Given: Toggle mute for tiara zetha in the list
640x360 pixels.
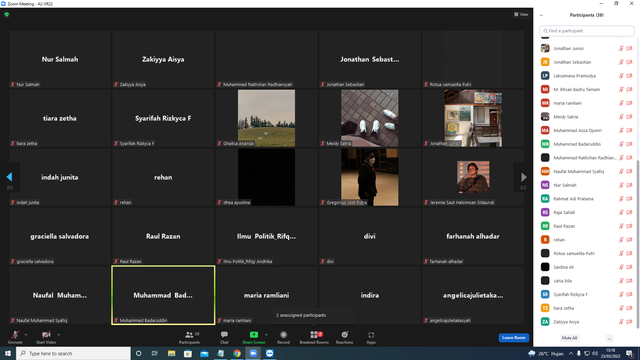Looking at the screenshot, I should (x=621, y=308).
